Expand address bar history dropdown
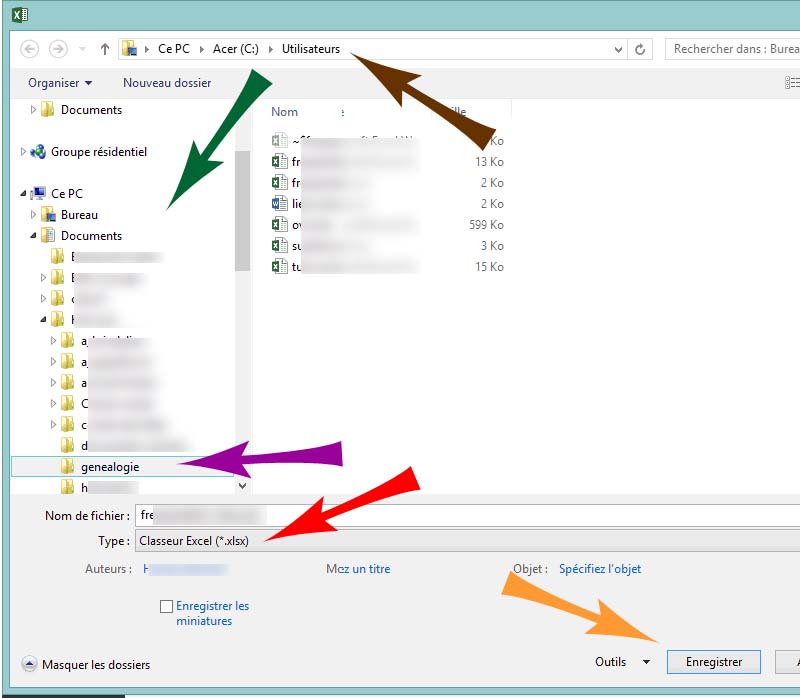 point(618,49)
